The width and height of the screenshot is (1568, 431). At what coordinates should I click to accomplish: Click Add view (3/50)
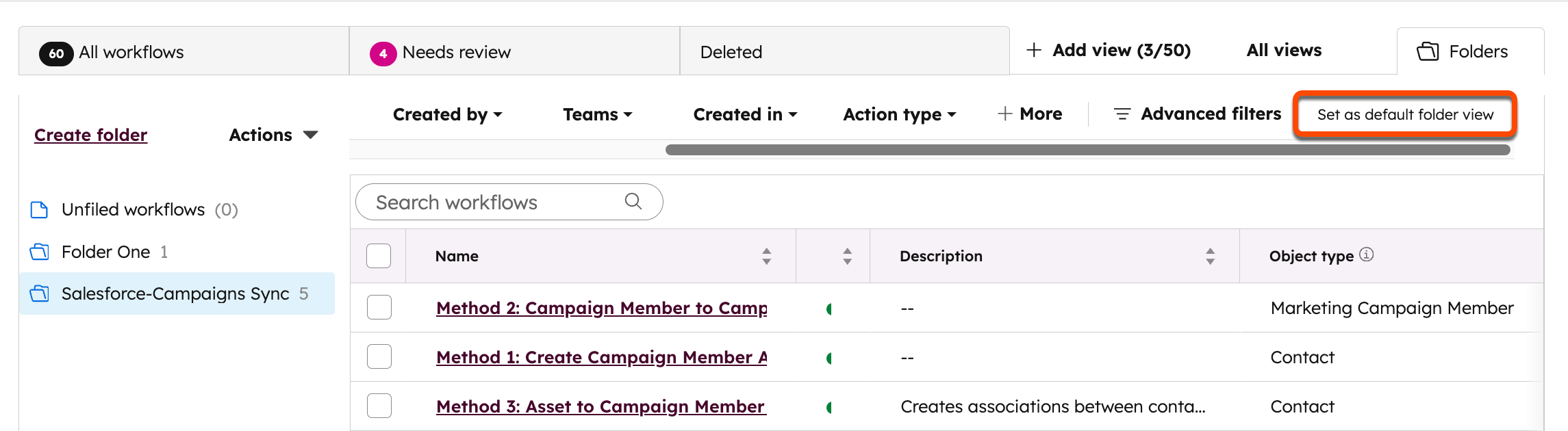coord(1109,51)
